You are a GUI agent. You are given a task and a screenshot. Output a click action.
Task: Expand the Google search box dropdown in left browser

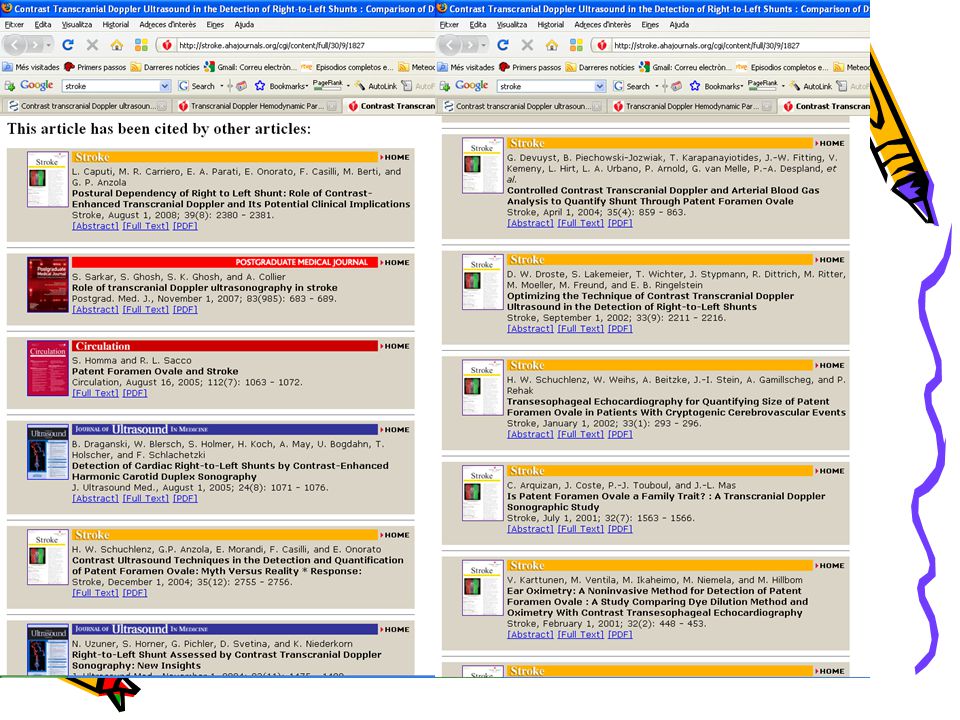tap(164, 86)
